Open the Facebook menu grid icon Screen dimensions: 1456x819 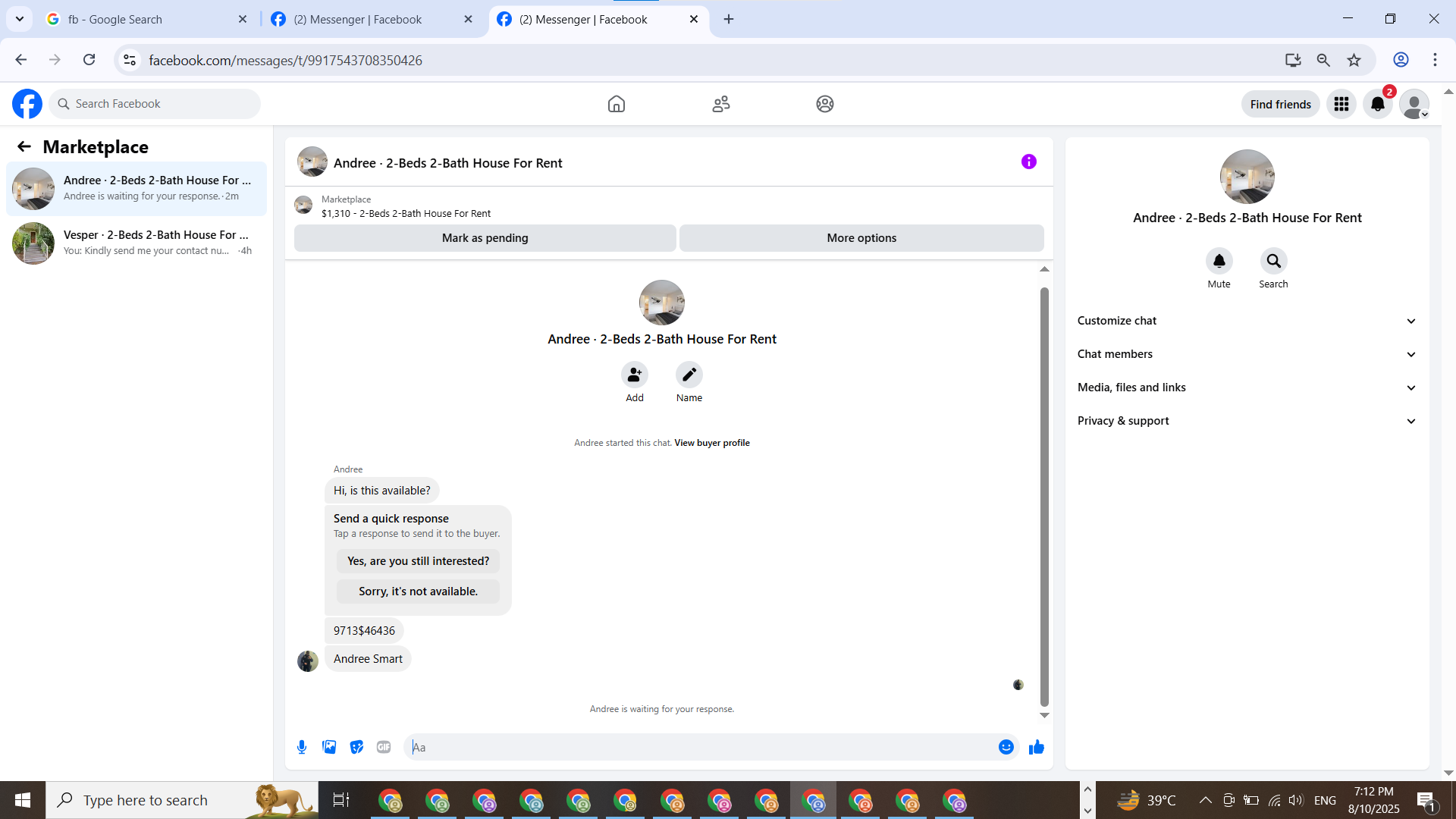point(1341,104)
